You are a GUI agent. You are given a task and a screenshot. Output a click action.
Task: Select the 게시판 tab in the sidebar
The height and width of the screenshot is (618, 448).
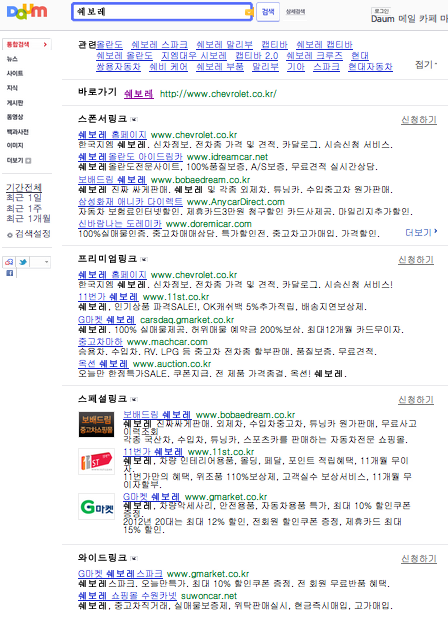pyautogui.click(x=15, y=102)
